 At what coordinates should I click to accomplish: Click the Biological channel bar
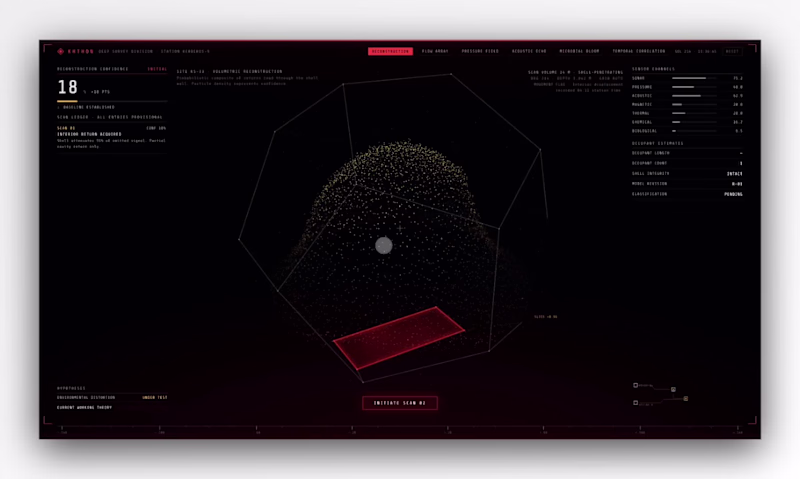click(694, 131)
